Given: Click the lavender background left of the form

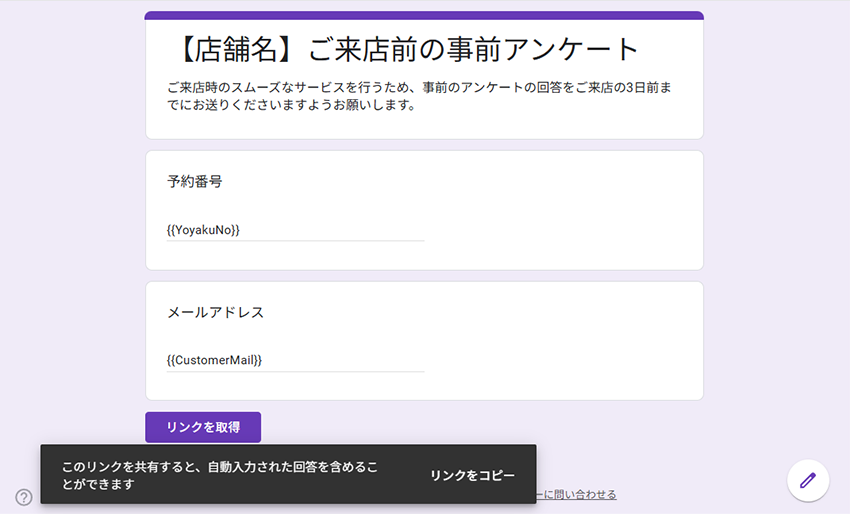Looking at the screenshot, I should pos(70,250).
